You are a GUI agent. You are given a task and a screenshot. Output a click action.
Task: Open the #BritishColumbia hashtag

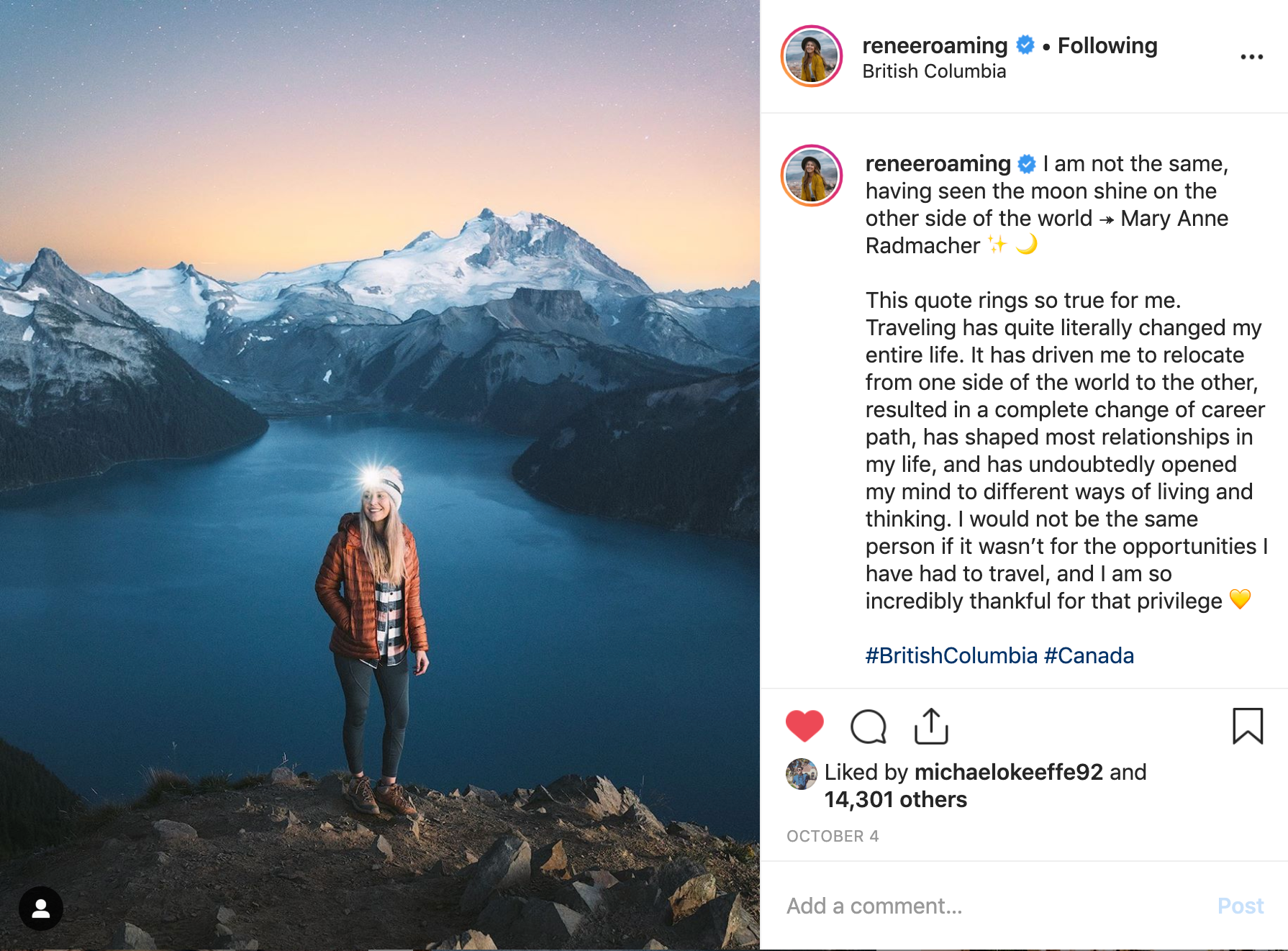951,655
